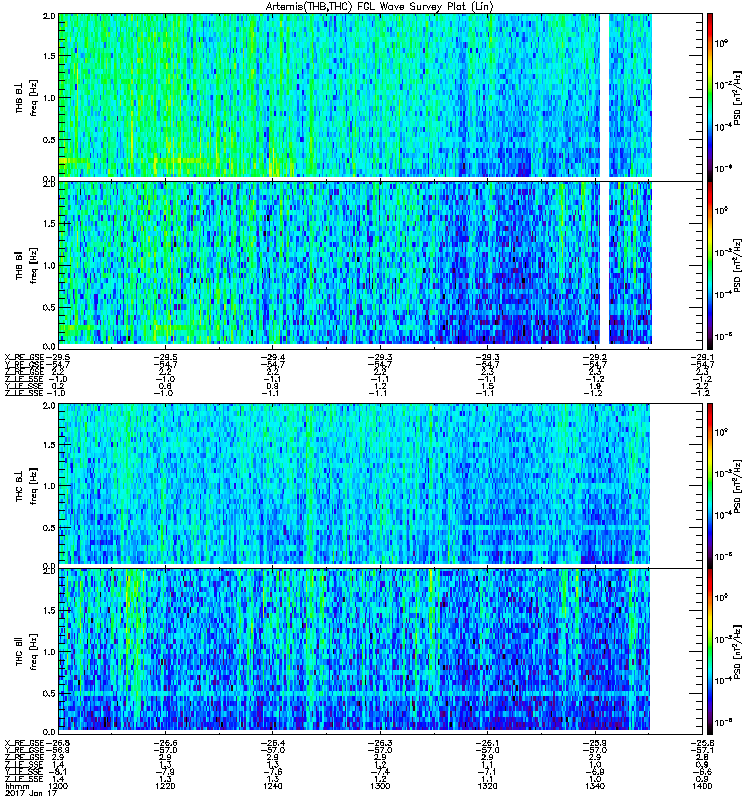Click the THC X_RE_GSE value -26.8

point(58,743)
